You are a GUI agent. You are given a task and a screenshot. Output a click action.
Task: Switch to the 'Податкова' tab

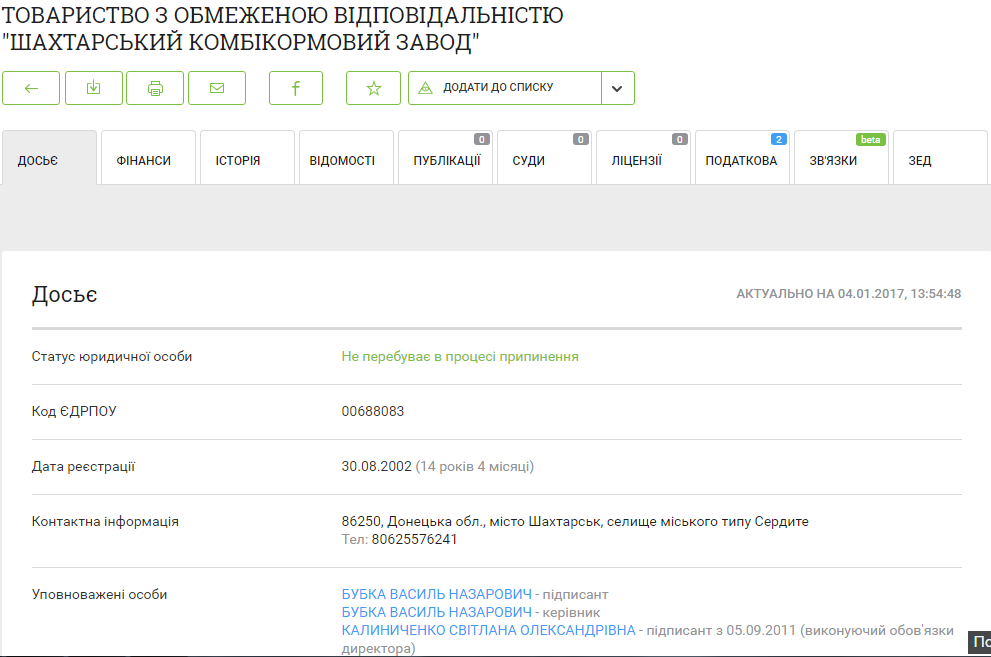742,160
